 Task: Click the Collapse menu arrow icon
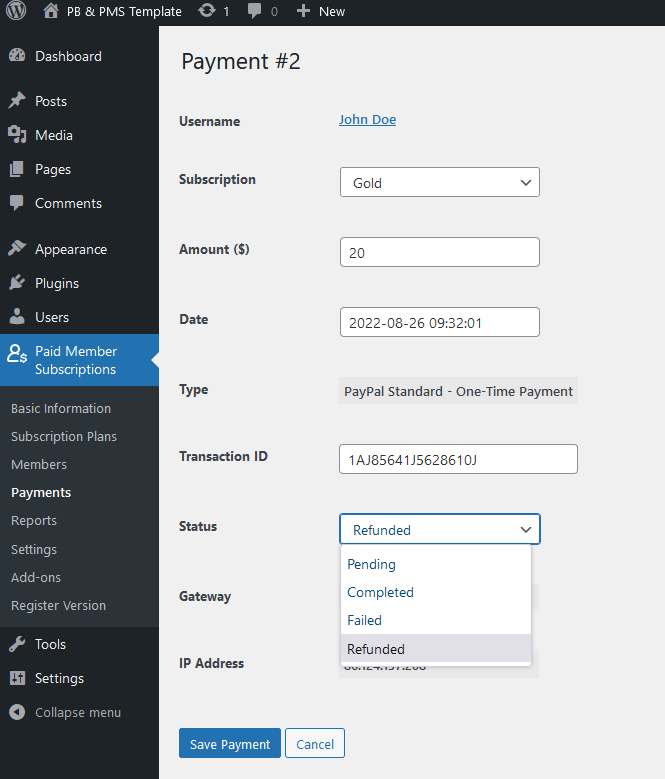pos(17,712)
